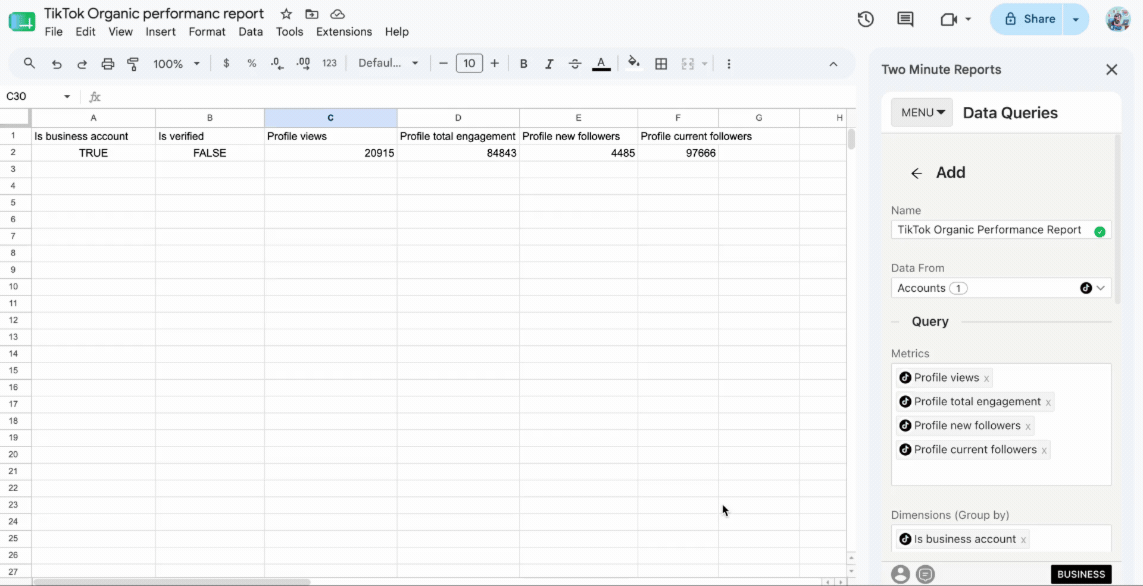The height and width of the screenshot is (586, 1143).
Task: Toggle italic formatting
Action: click(549, 64)
